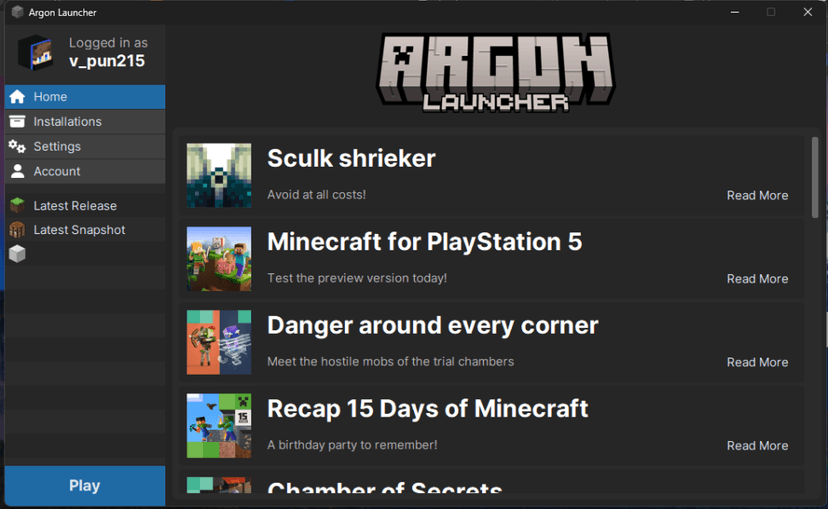Click the Home house icon
The width and height of the screenshot is (828, 509).
(17, 97)
